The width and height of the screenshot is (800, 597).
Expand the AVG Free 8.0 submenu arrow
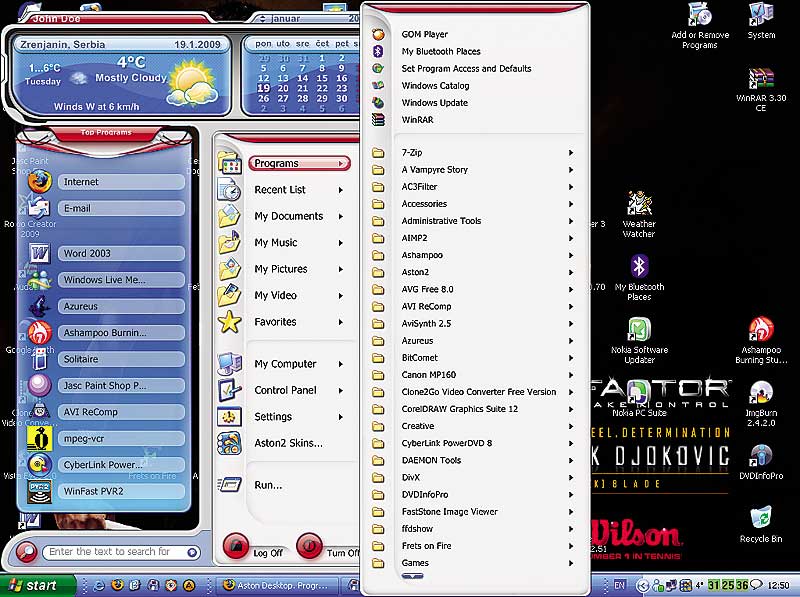pos(571,289)
